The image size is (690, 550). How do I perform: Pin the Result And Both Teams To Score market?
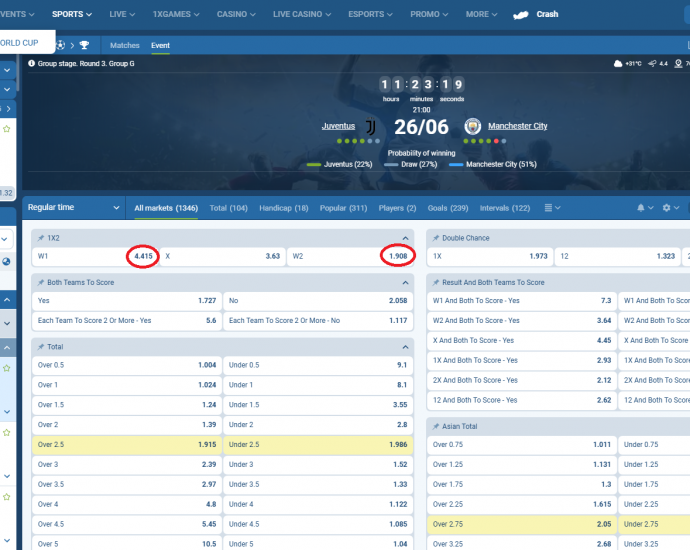[x=436, y=282]
